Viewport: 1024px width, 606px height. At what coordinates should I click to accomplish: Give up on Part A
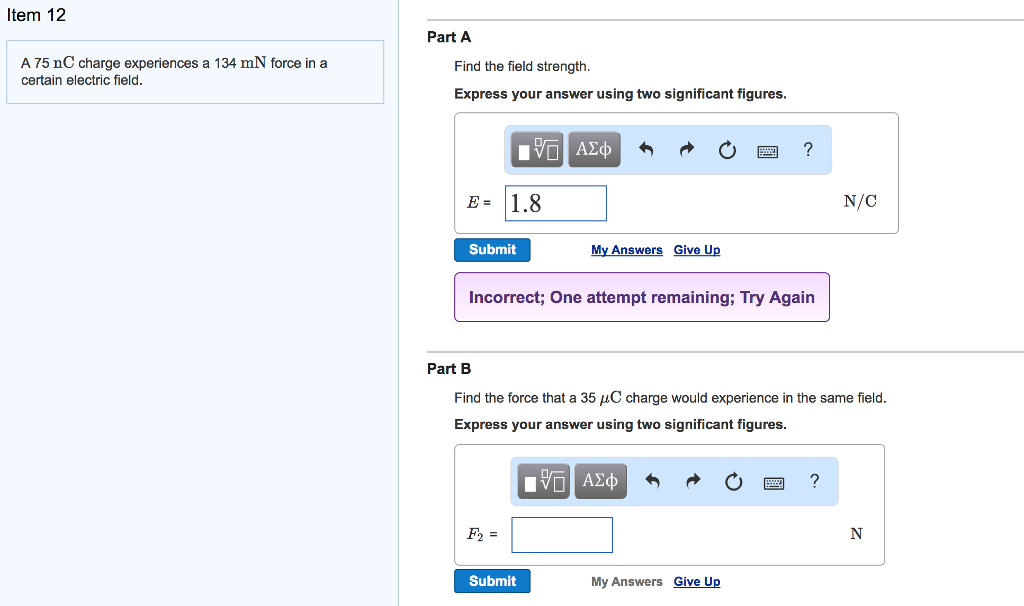click(x=697, y=250)
